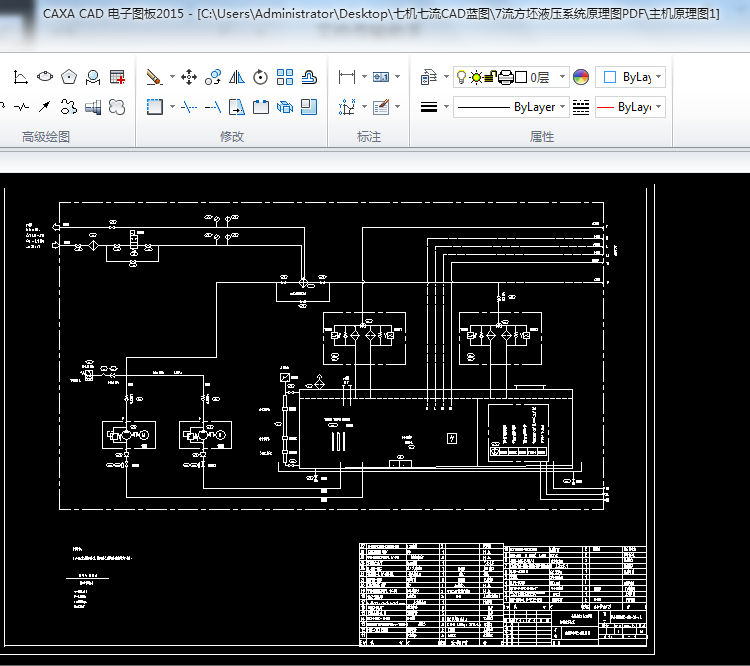Click the Array tool icon
Screen dimensions: 750x666
tap(285, 77)
